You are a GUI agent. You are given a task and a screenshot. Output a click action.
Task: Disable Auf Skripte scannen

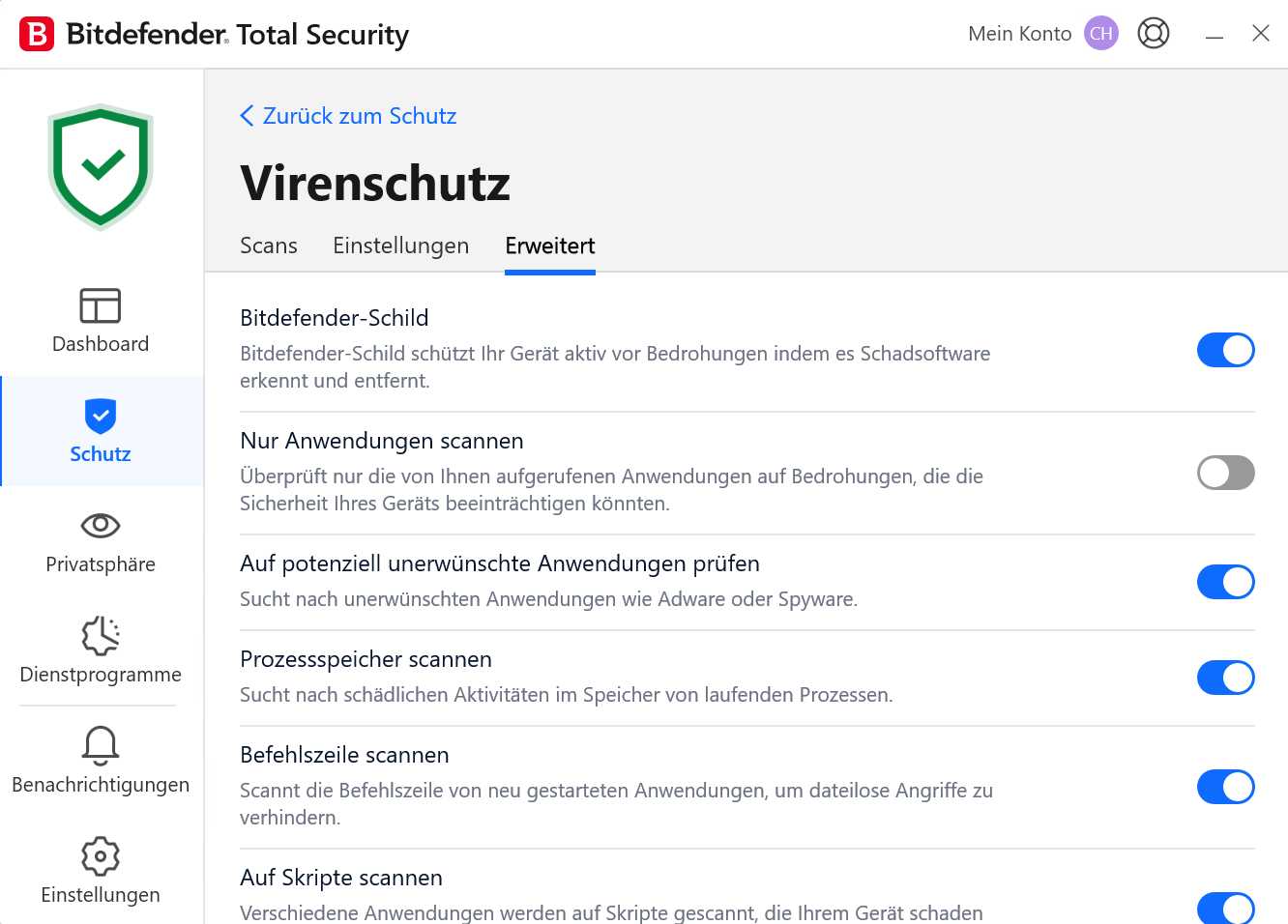coord(1225,909)
